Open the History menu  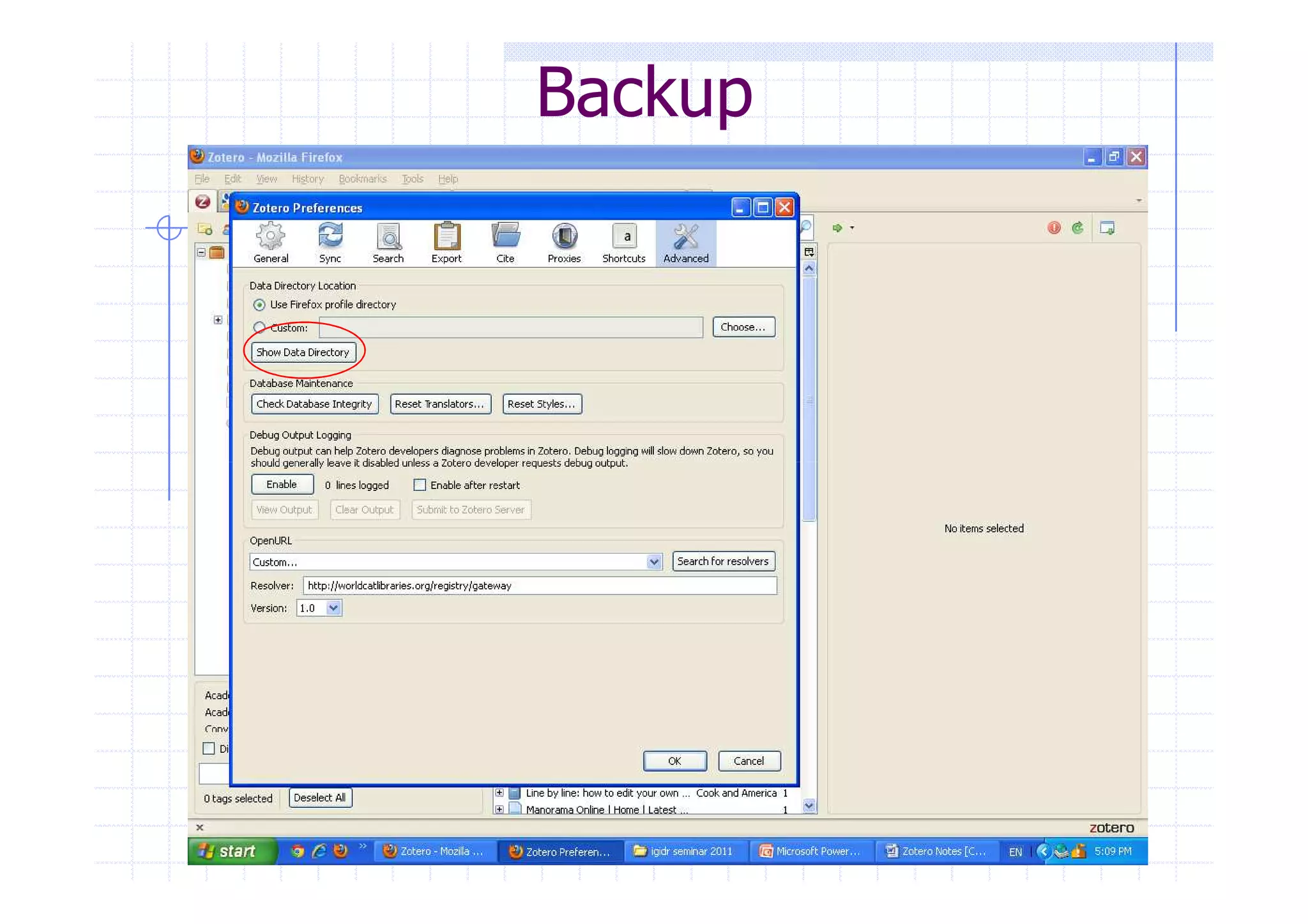(308, 179)
